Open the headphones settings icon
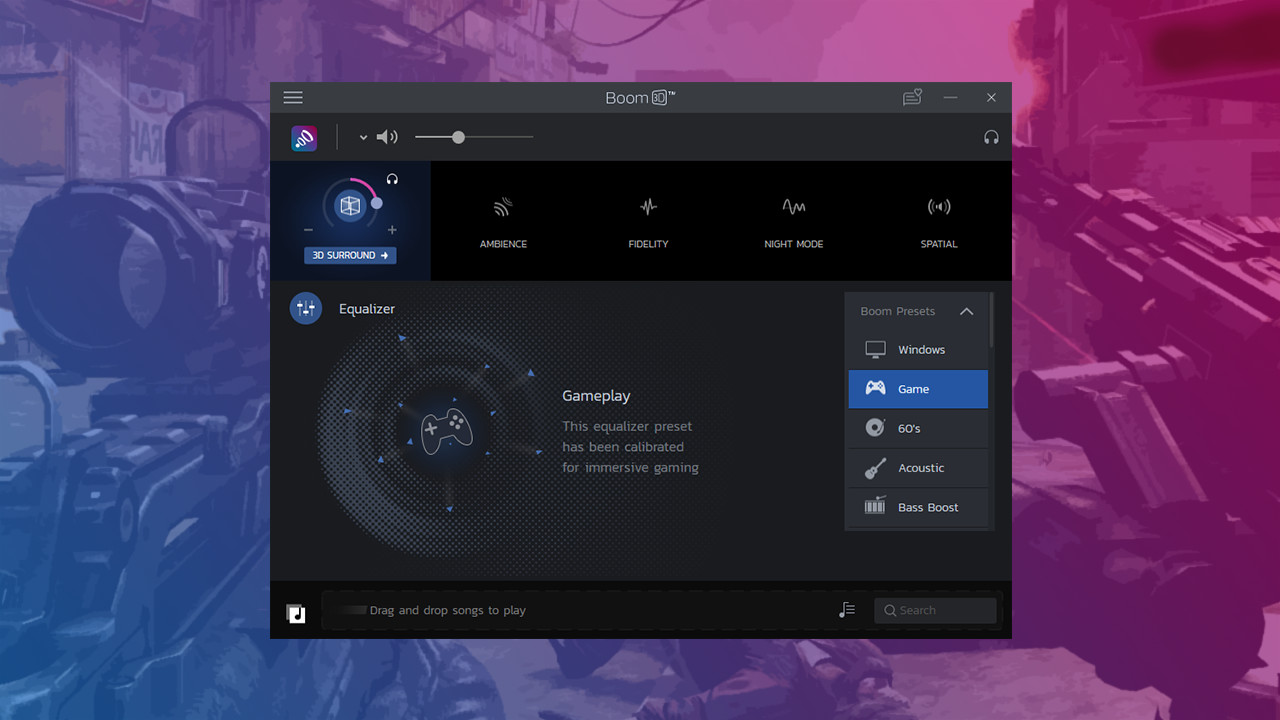 click(x=991, y=137)
